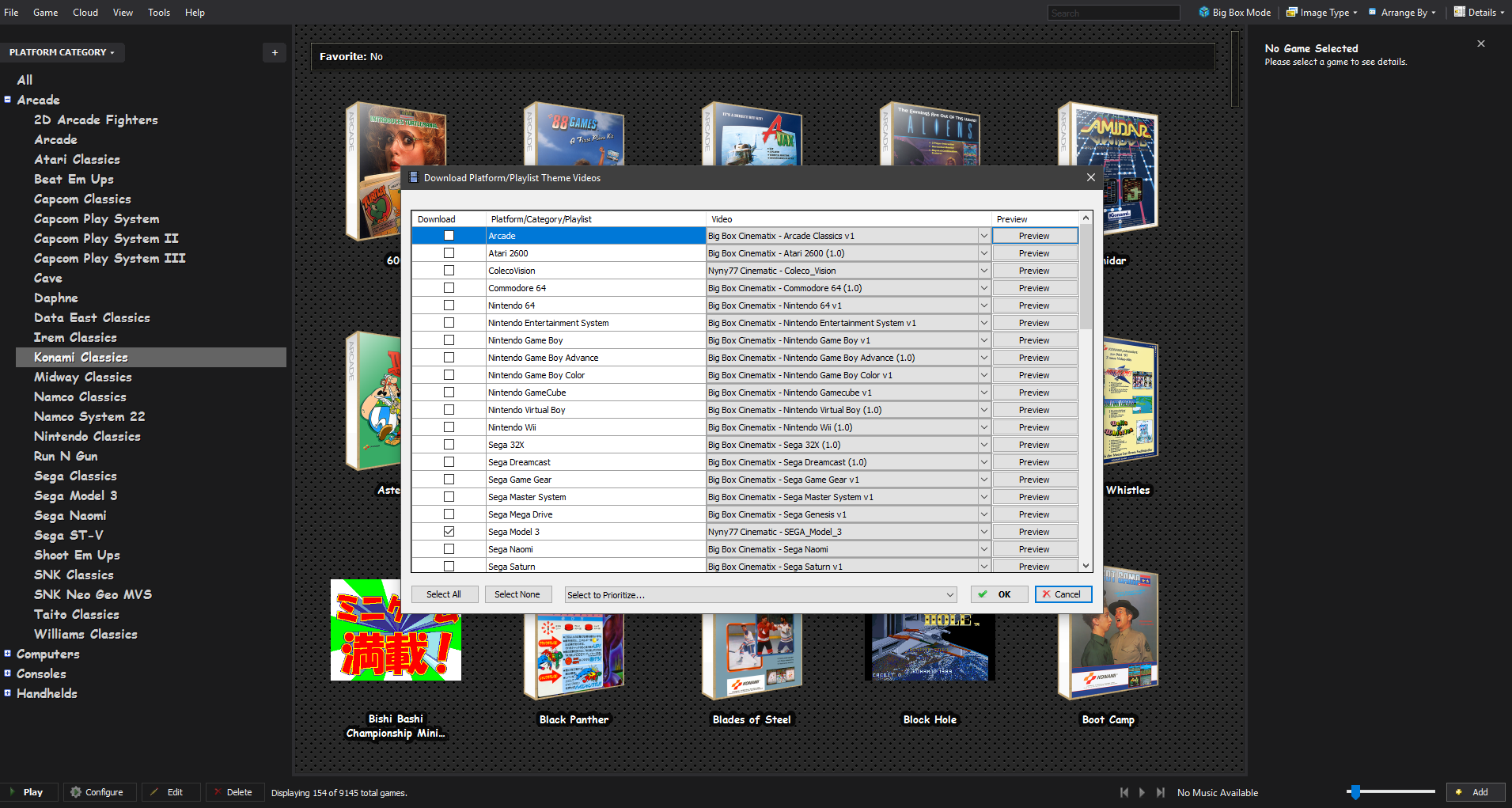Click the Add button

click(1476, 792)
